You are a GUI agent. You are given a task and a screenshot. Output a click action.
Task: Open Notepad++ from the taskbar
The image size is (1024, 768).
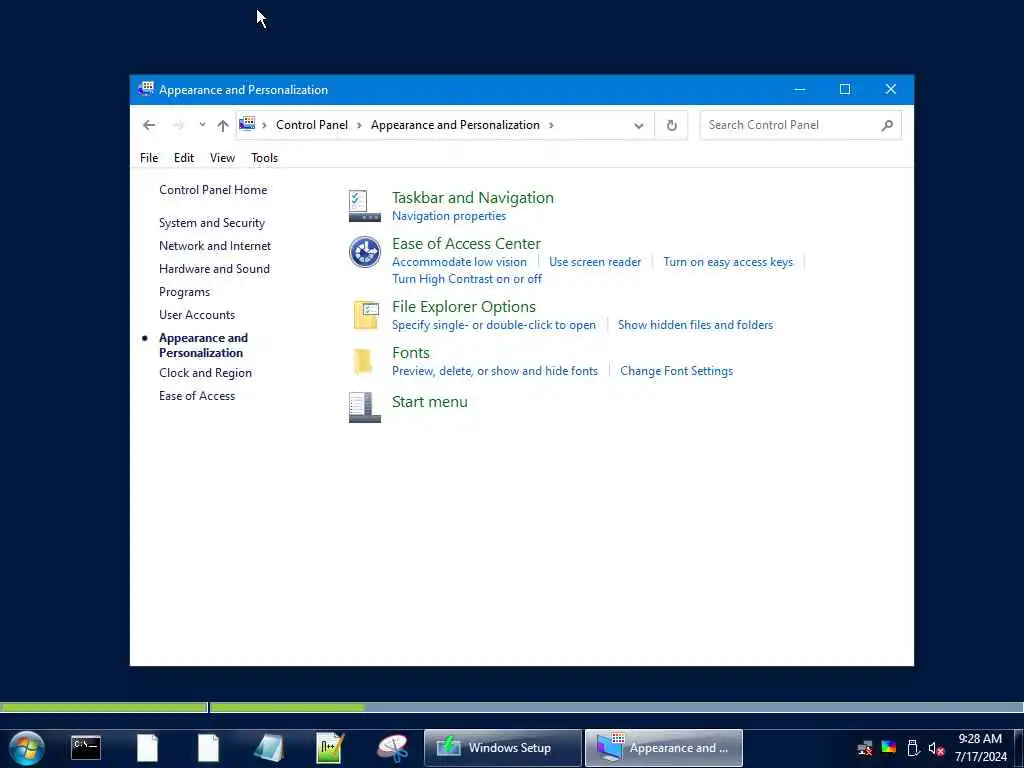pos(330,748)
